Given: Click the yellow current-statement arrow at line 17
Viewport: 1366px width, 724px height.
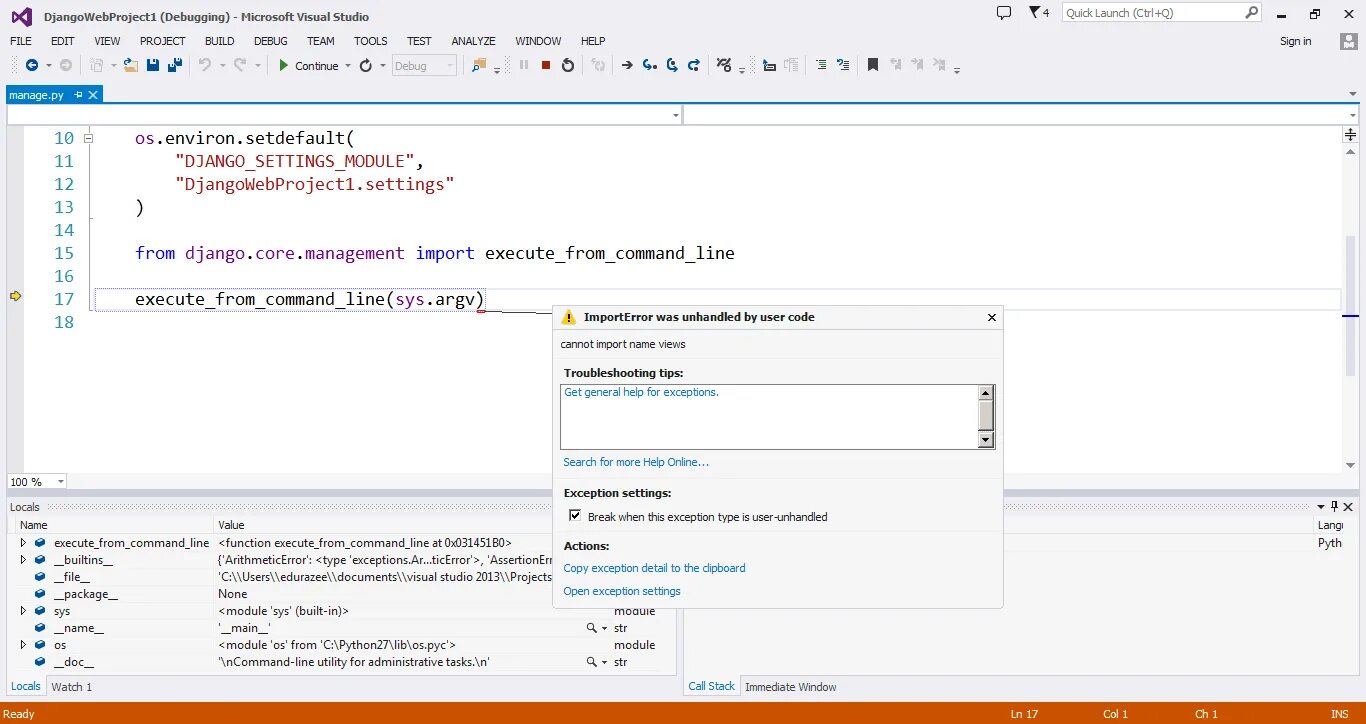Looking at the screenshot, I should pyautogui.click(x=15, y=296).
